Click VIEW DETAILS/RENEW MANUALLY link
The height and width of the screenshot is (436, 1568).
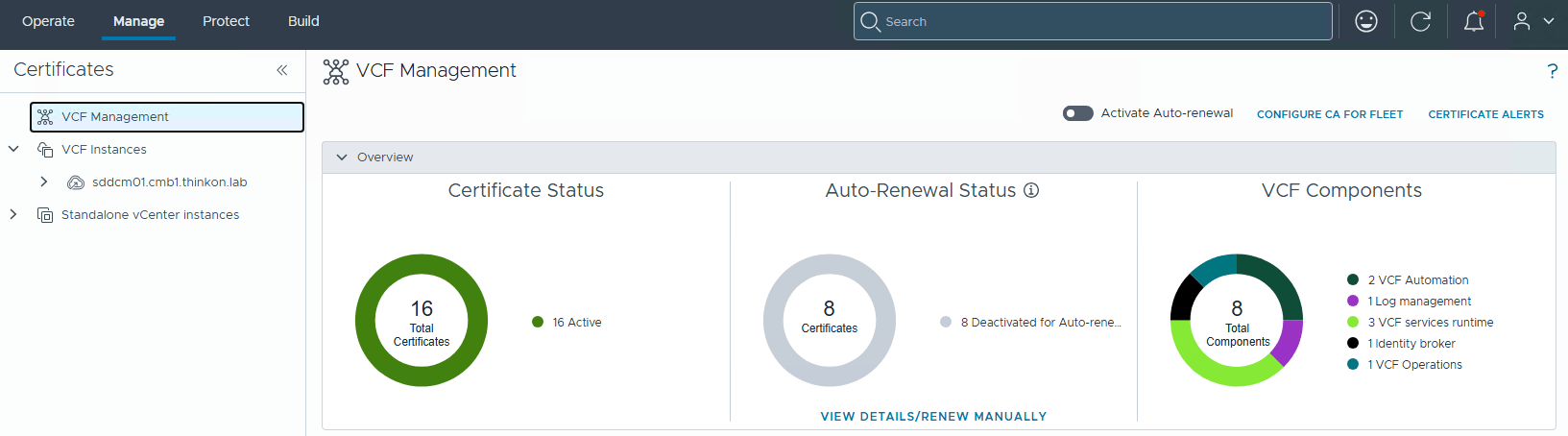point(933,417)
